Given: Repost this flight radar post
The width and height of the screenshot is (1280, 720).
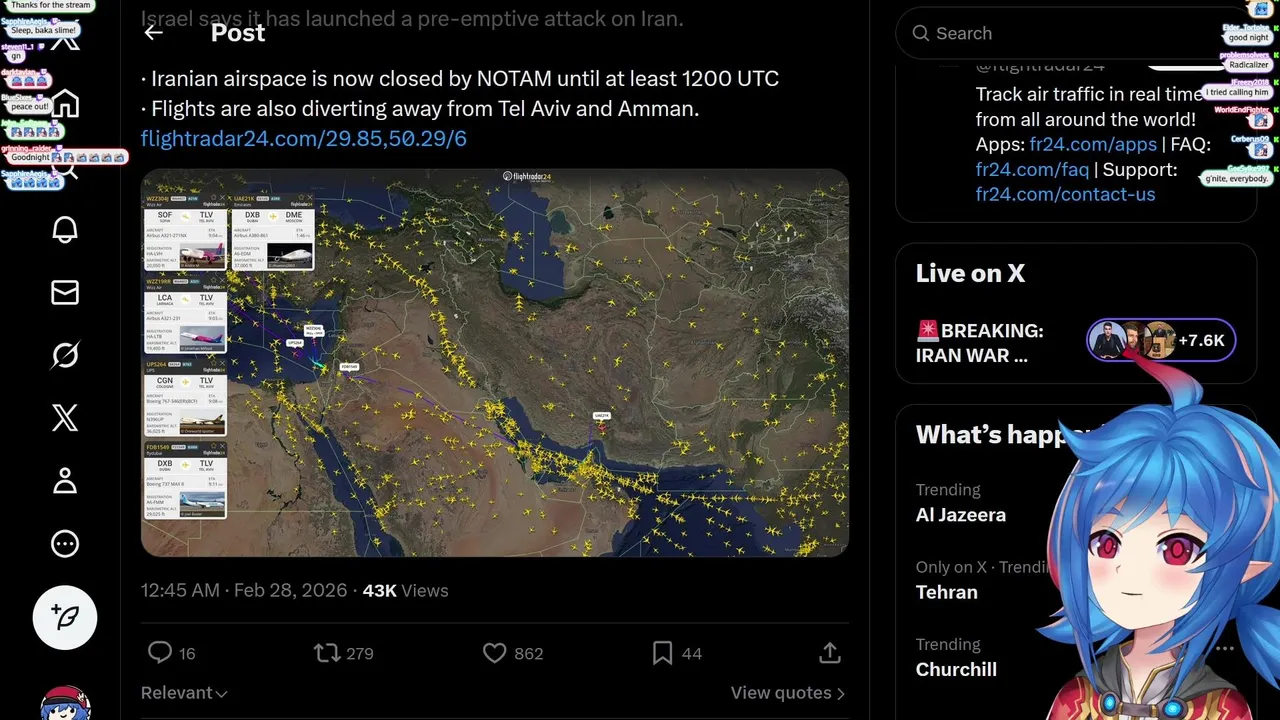Looking at the screenshot, I should point(327,653).
